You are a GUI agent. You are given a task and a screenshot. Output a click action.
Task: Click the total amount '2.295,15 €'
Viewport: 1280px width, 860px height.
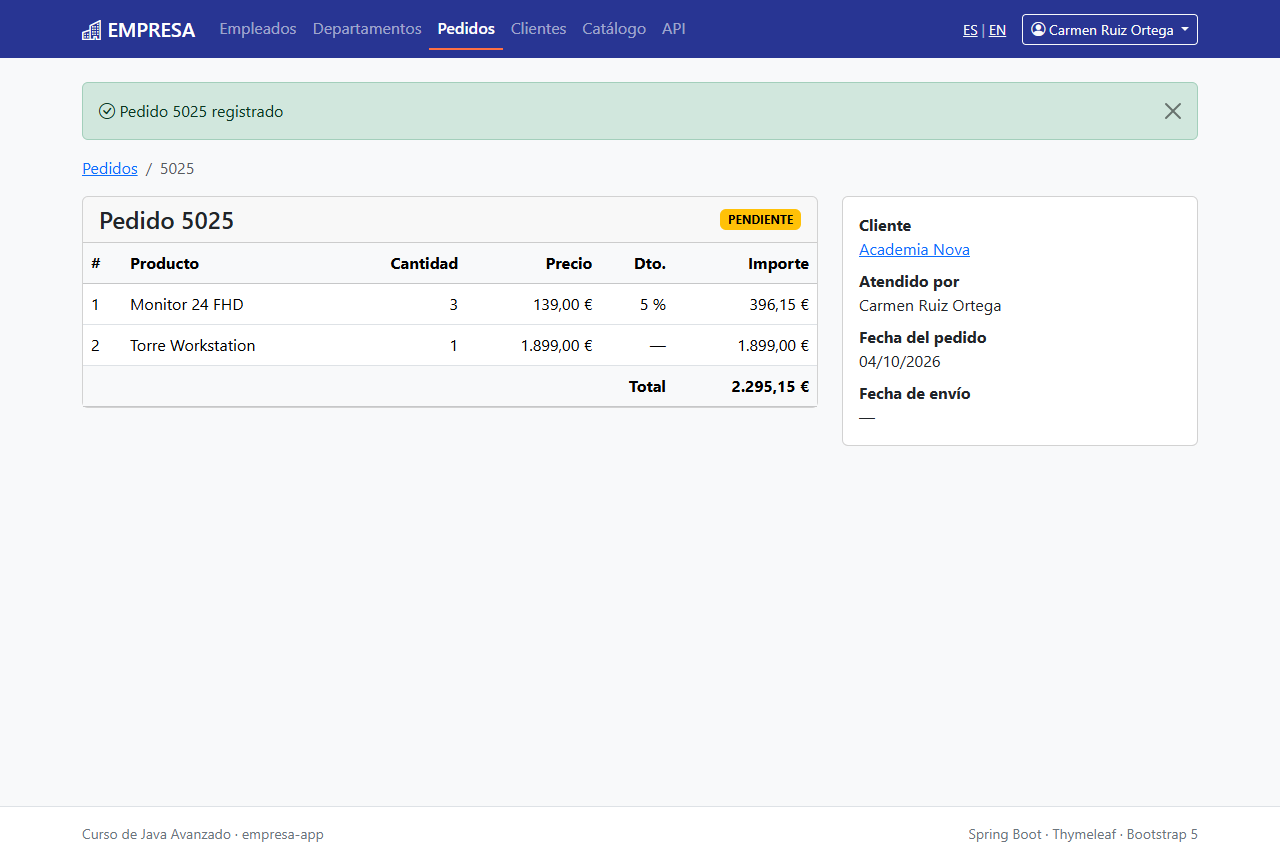(x=770, y=387)
